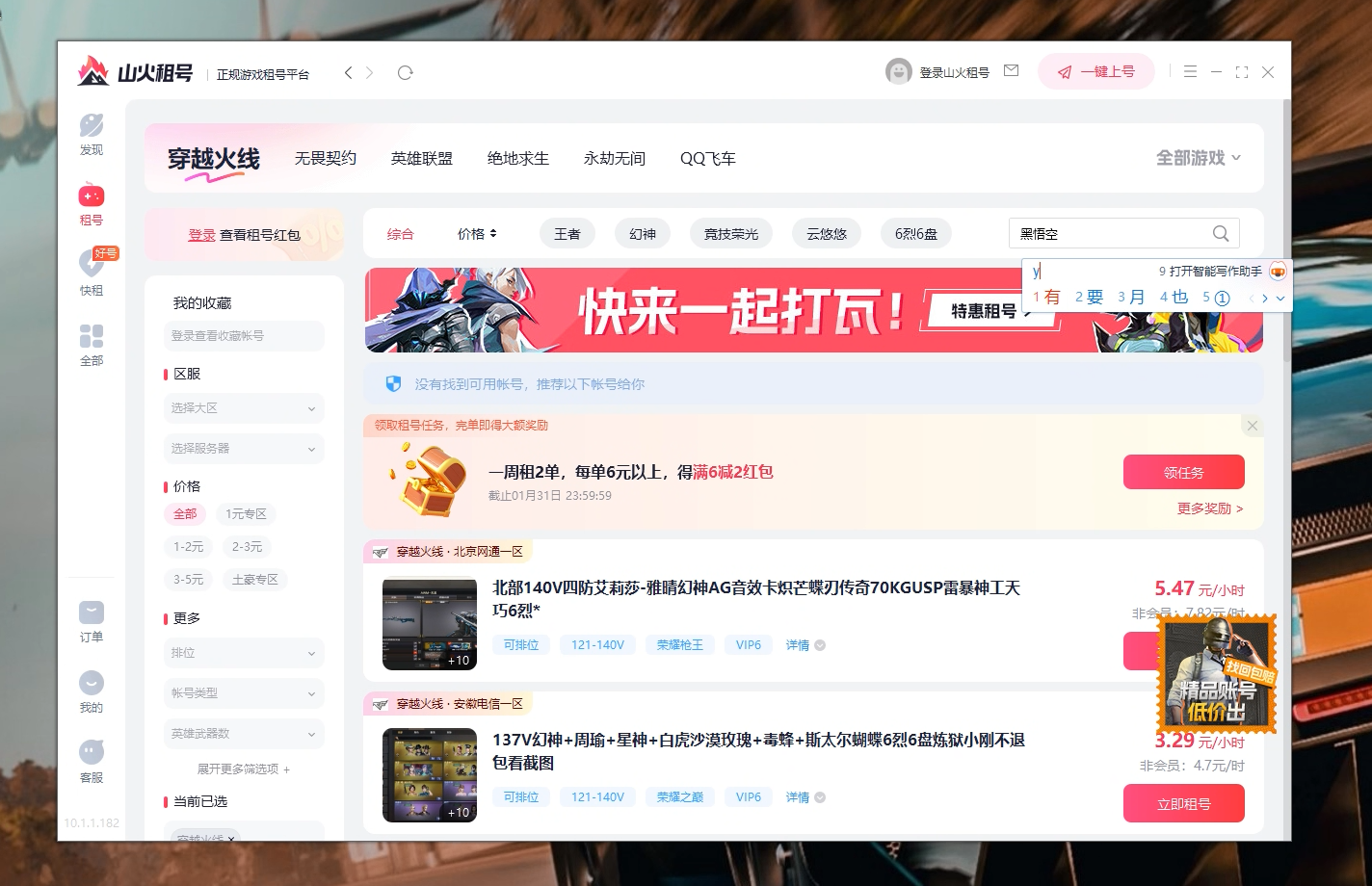
Task: Go to next IME candidate page arrow
Action: click(x=1265, y=299)
